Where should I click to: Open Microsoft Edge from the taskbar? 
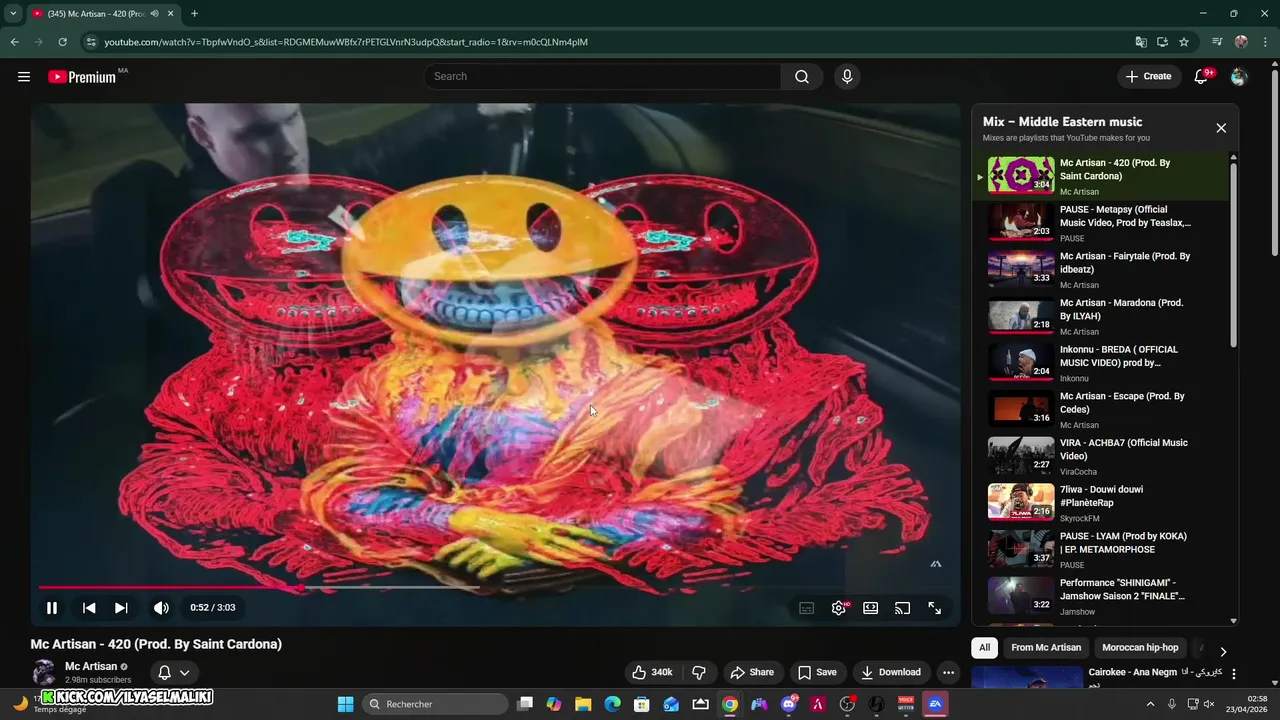point(612,704)
